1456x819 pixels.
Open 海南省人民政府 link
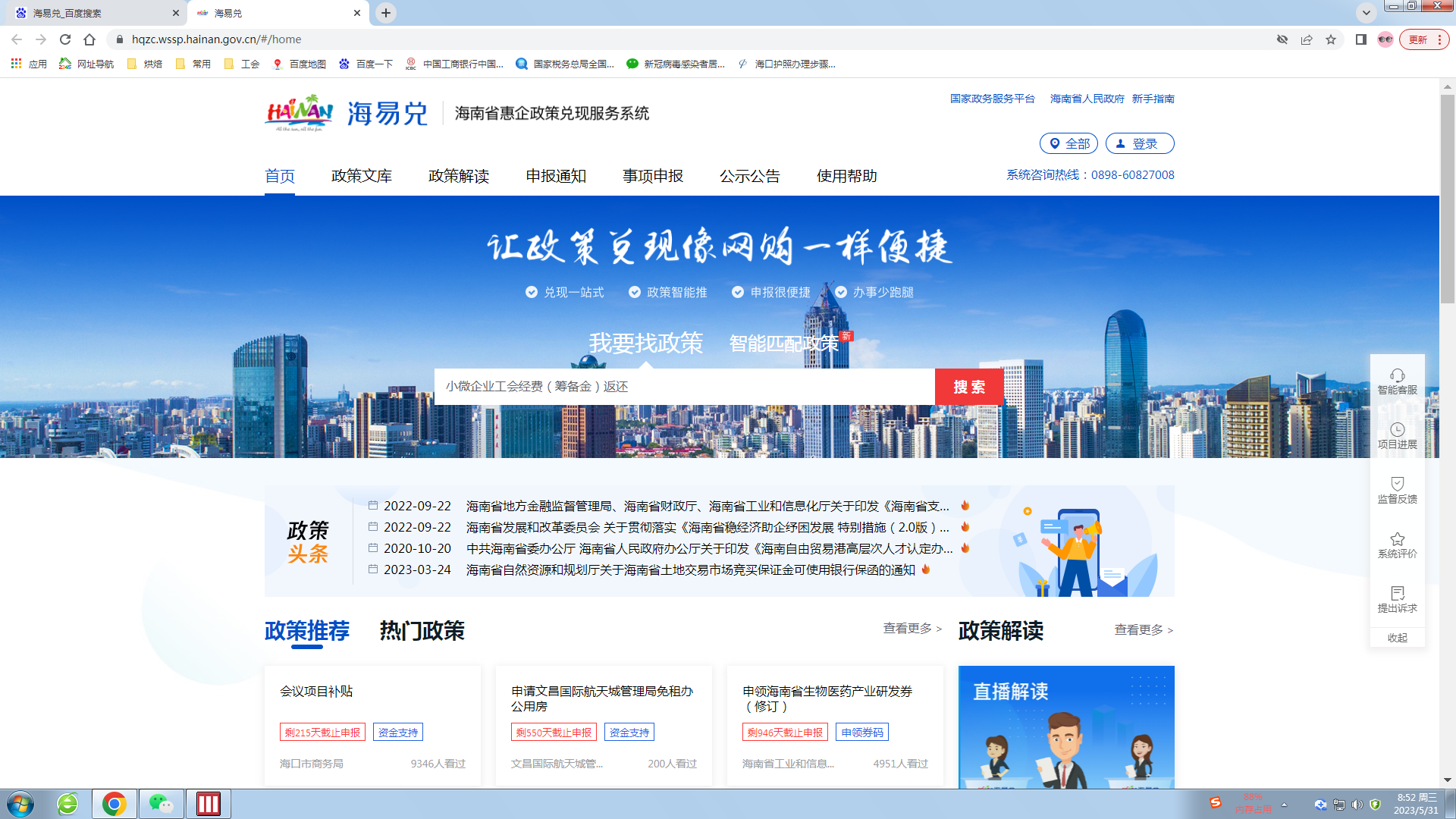point(1087,99)
